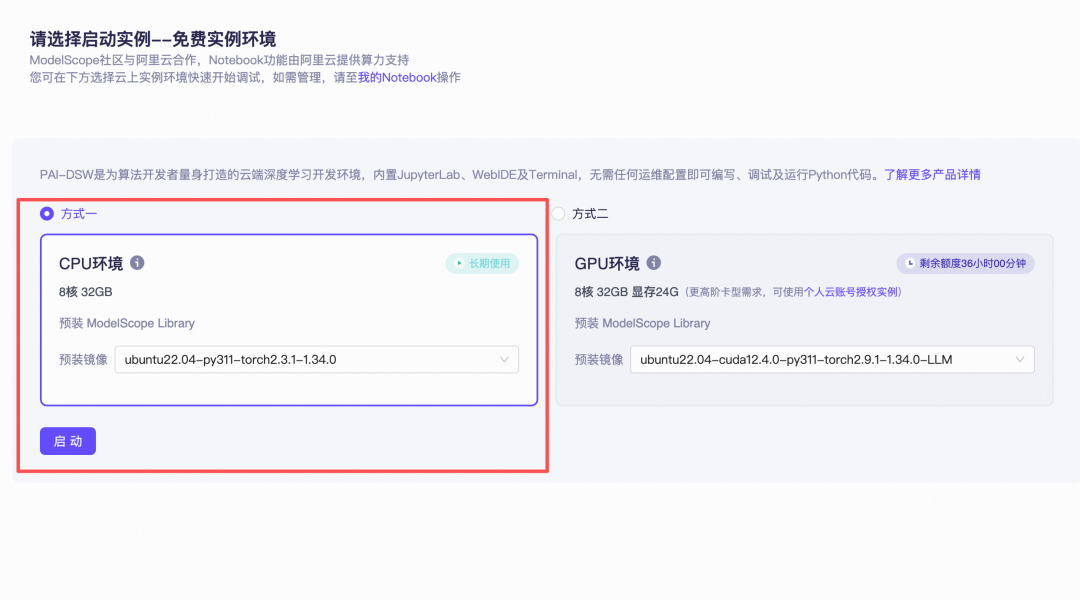
Task: Click the info icon beside GPU环境
Action: (x=654, y=263)
